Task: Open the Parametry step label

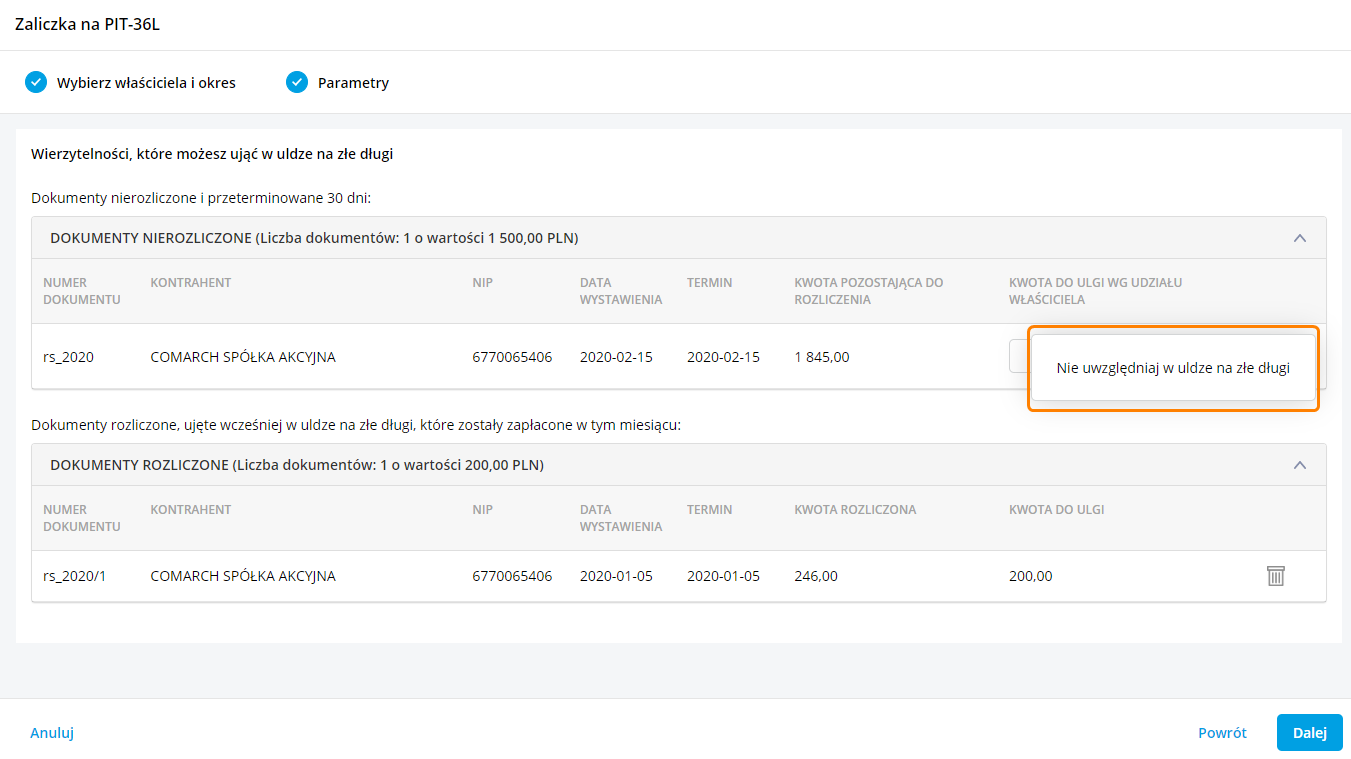Action: click(353, 83)
